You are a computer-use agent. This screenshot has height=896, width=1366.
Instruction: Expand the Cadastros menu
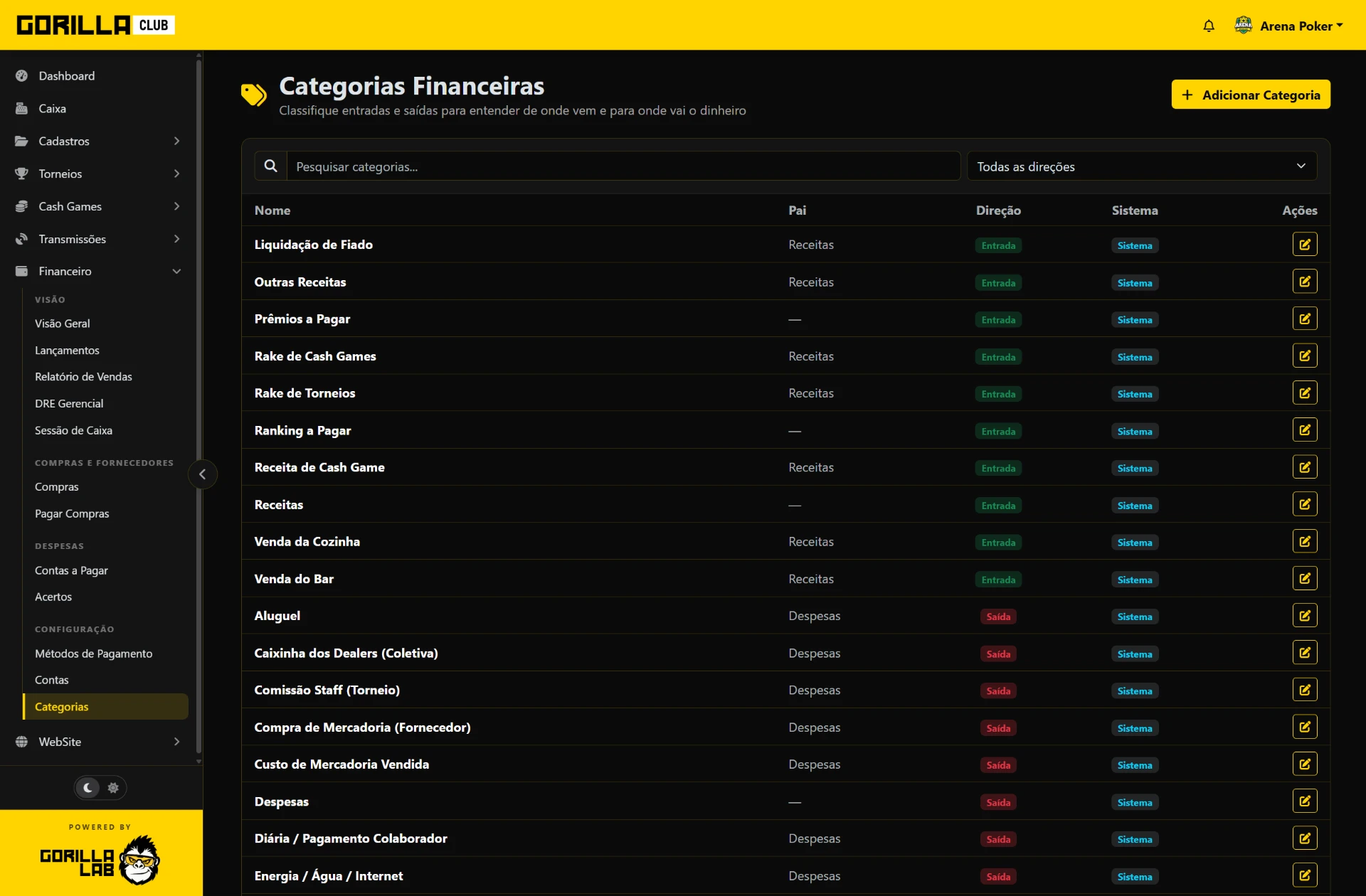(98, 141)
